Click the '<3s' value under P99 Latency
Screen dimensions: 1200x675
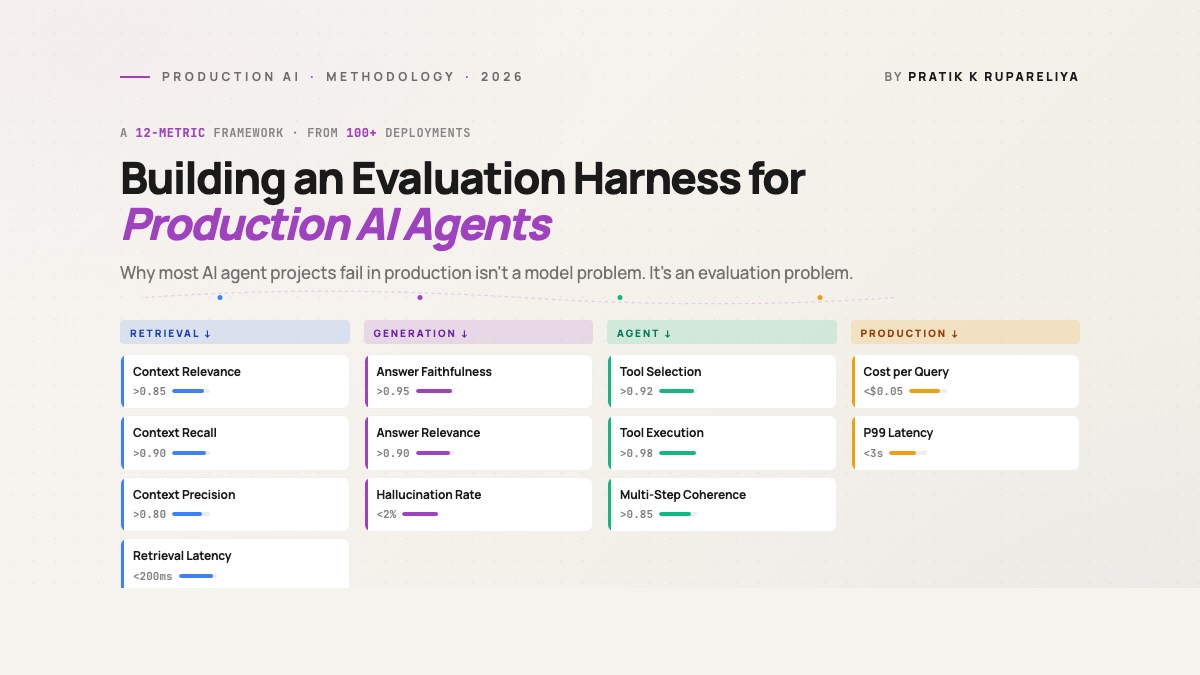click(873, 454)
